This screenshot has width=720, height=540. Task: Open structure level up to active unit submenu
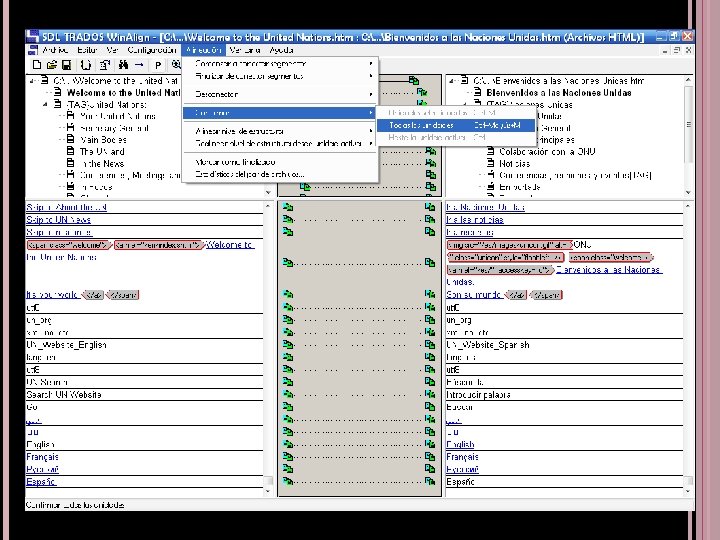pyautogui.click(x=281, y=143)
